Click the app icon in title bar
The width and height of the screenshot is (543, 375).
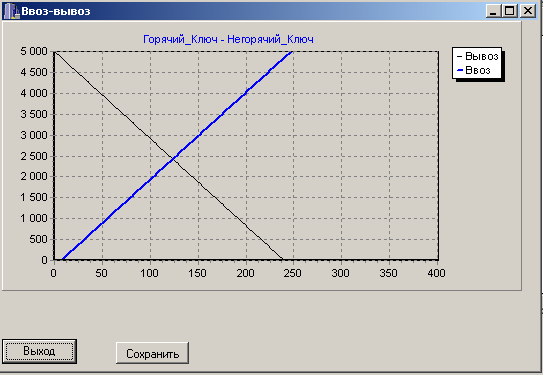click(11, 11)
